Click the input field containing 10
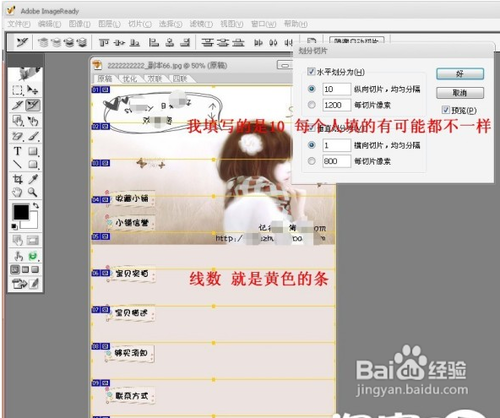Screen dimensions: 500x418 (x=337, y=89)
